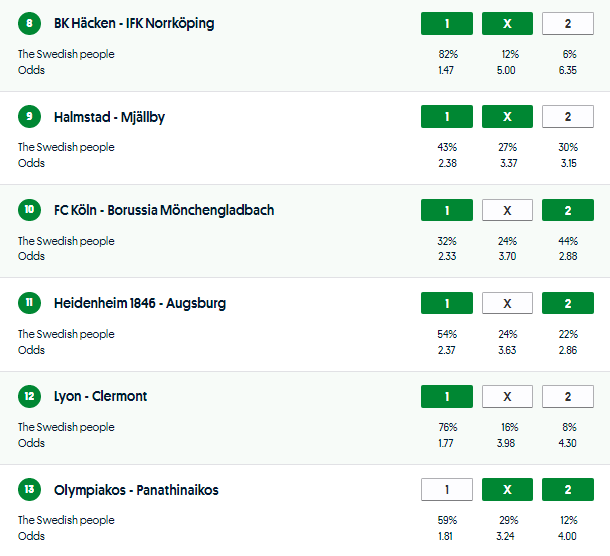Toggle home win (1) for Heidenheim 1846 - Augsburg

click(447, 303)
